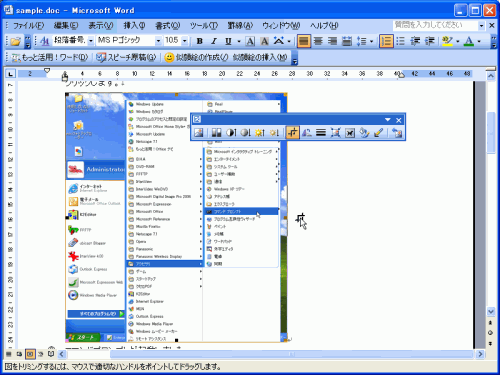Open the Text Wrapping icon on Picture toolbar
The width and height of the screenshot is (500, 375).
click(x=350, y=133)
